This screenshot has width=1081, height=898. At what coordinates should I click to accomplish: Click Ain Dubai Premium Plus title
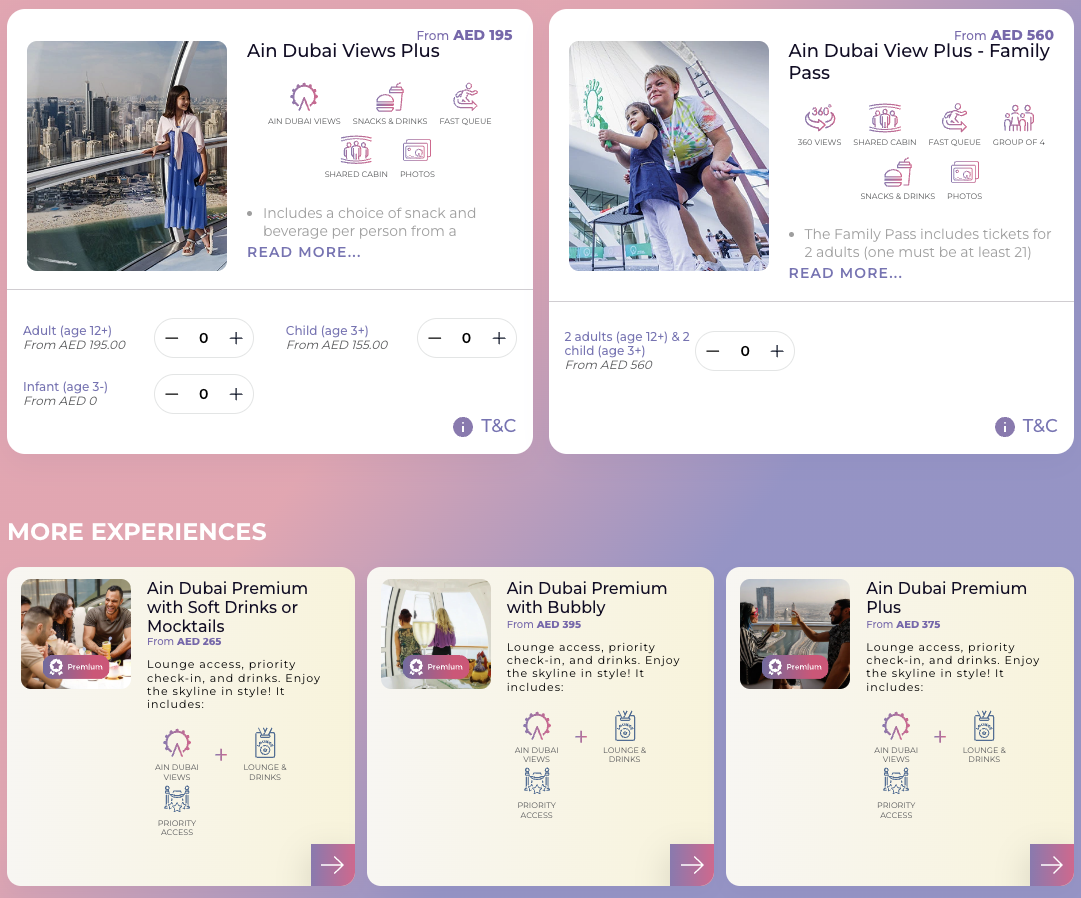947,597
